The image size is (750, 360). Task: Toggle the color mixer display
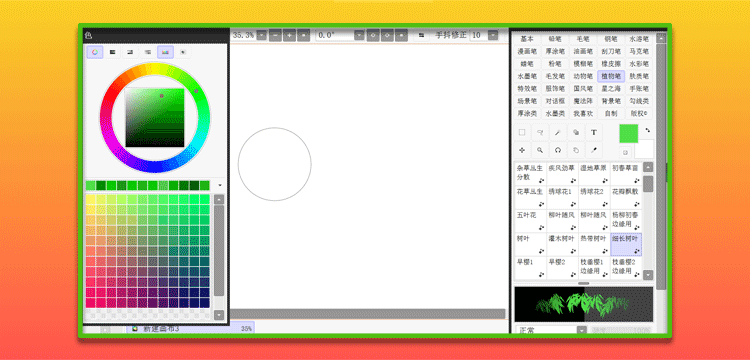[x=148, y=52]
